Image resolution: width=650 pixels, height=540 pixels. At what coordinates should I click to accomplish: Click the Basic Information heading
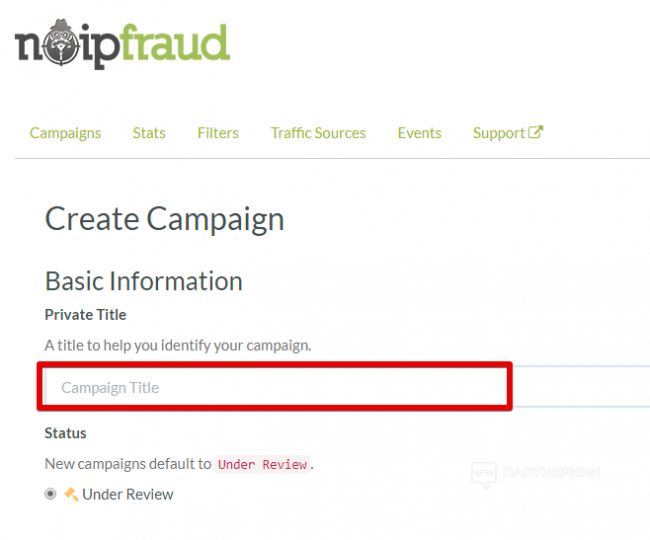click(144, 281)
